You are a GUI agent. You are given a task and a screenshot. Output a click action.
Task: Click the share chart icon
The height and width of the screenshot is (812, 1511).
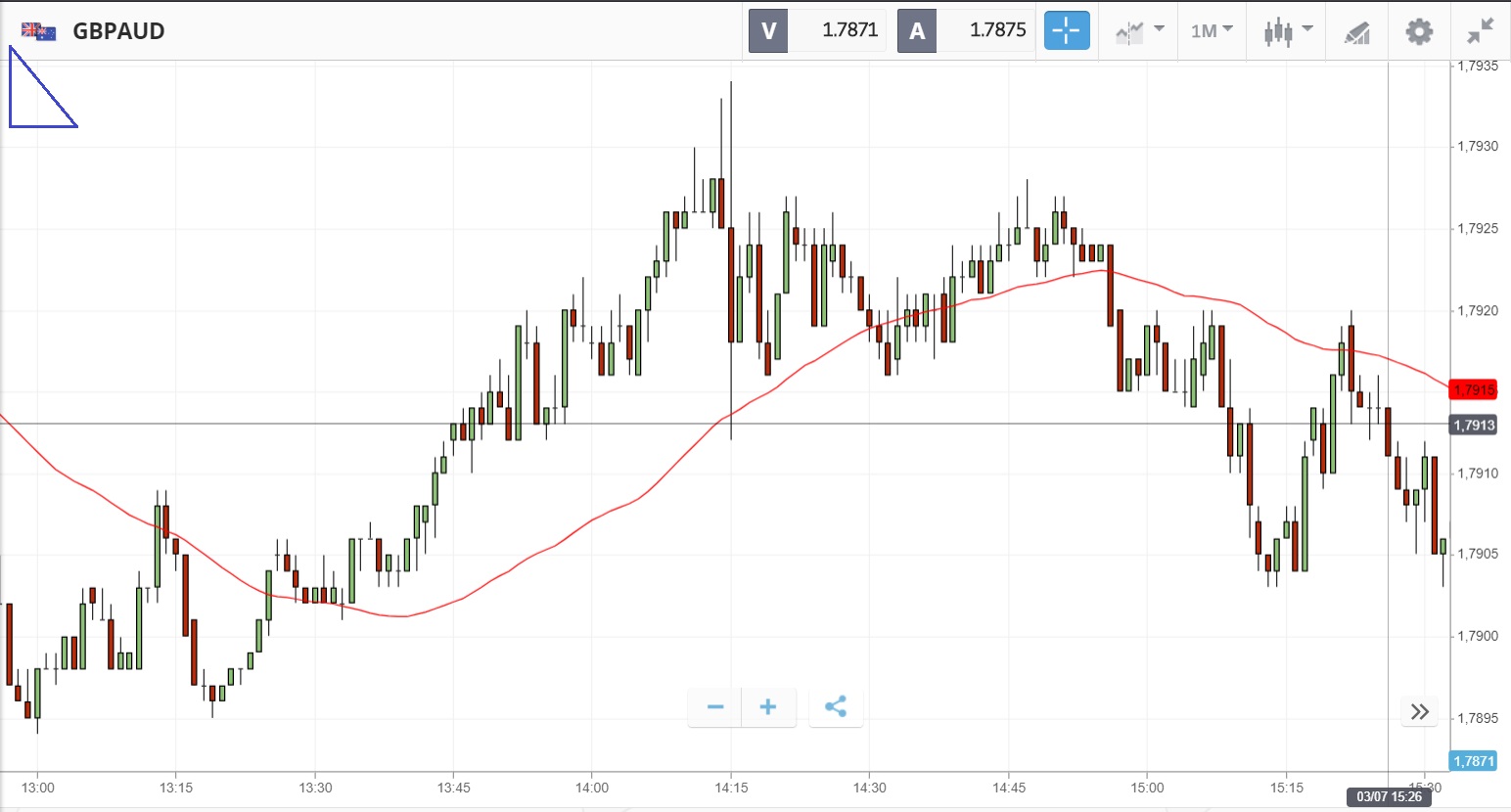[835, 707]
